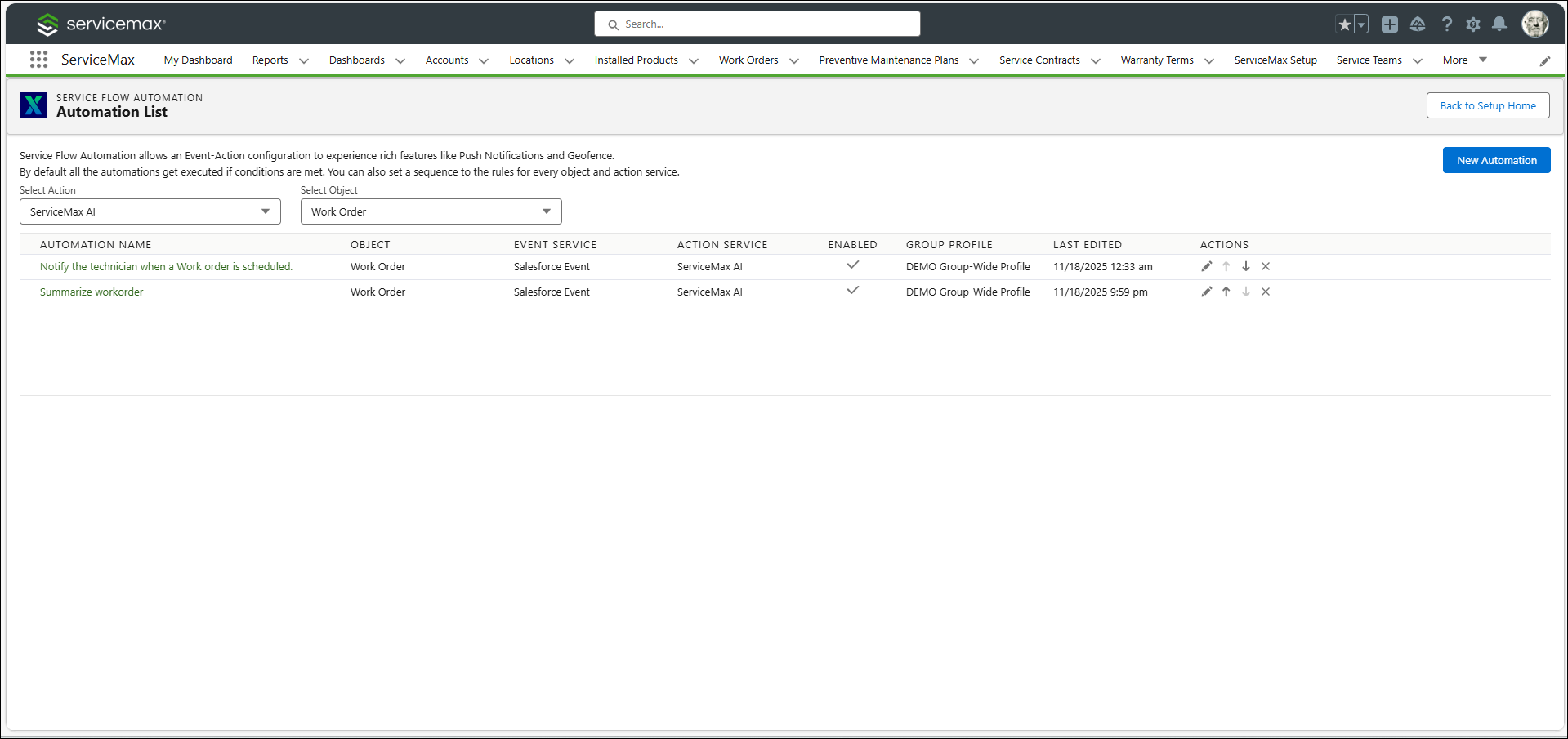Open the Work Orders tab

748,60
